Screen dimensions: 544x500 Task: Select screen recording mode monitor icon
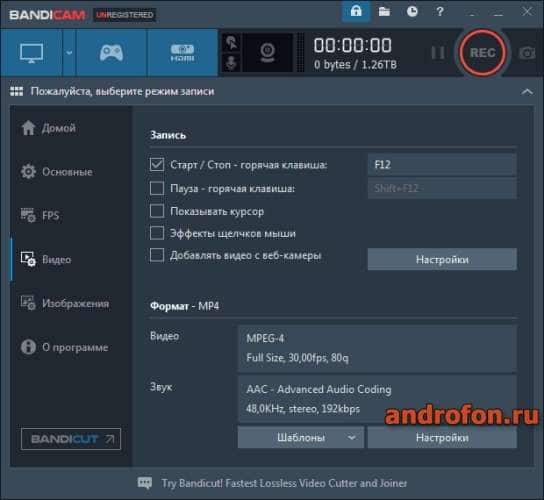(32, 53)
